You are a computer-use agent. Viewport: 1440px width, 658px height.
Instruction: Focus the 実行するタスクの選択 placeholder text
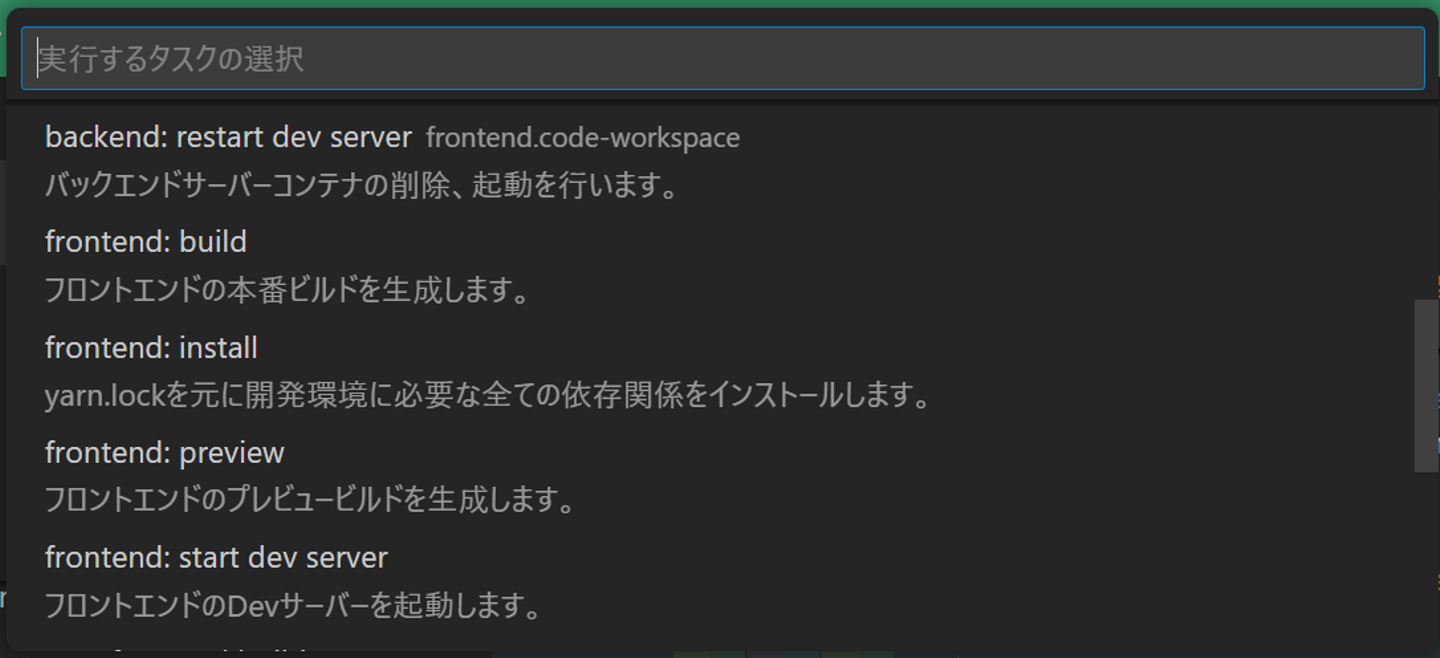[171, 59]
